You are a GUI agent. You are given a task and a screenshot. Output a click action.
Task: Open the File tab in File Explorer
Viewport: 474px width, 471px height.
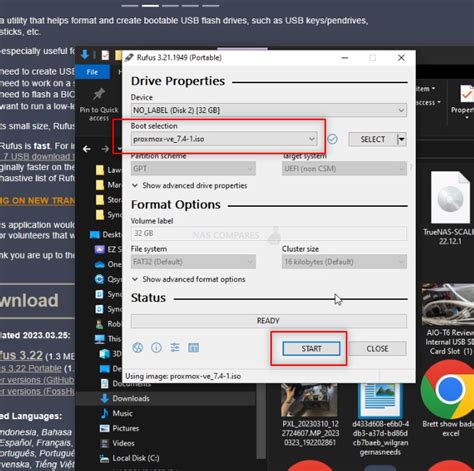tap(92, 72)
